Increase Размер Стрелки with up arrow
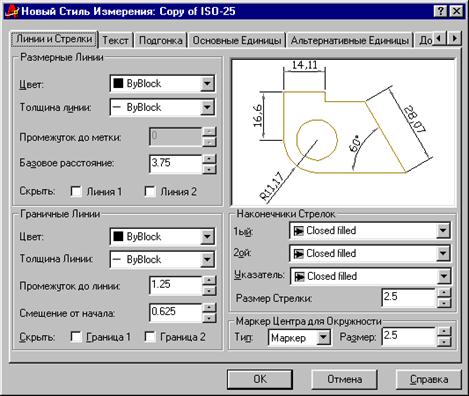Screen dimensions: 469x396 [x=443, y=293]
